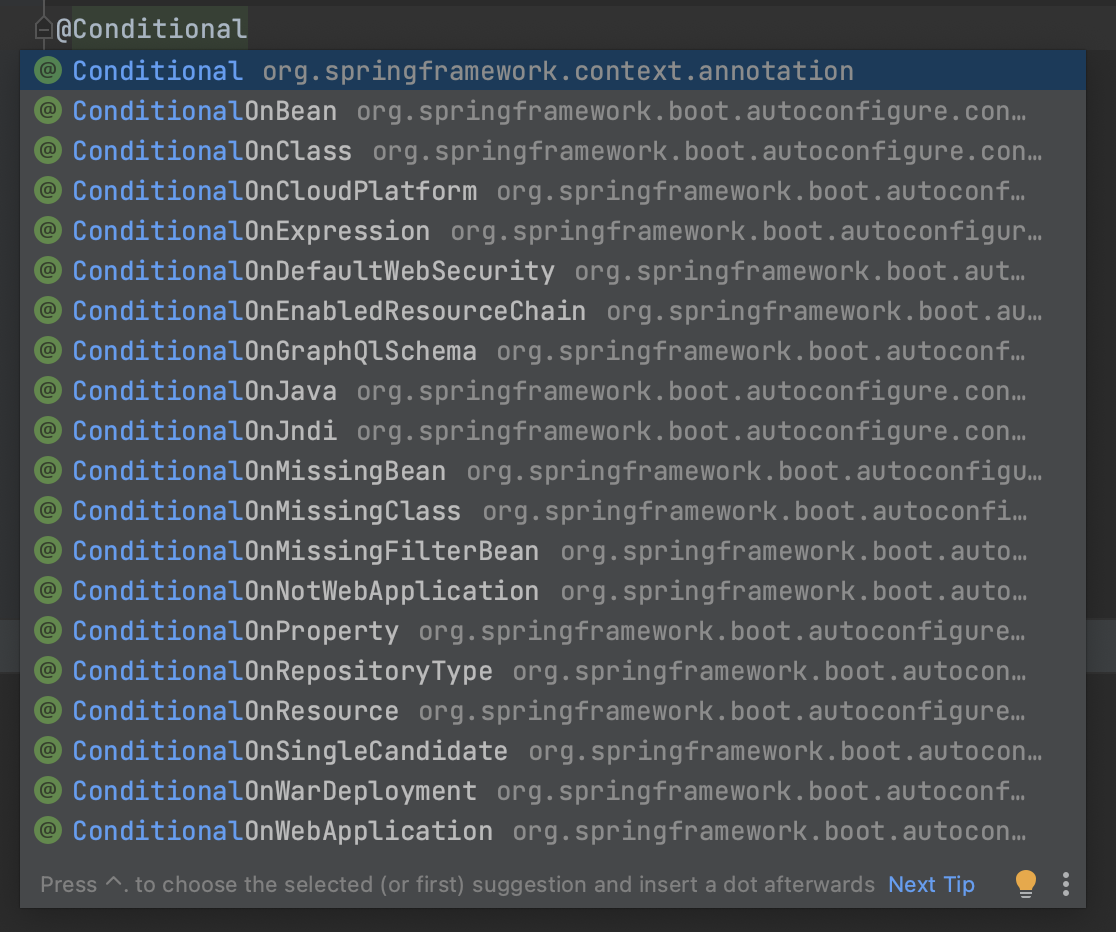Select the ConditionalOnExpression suggestion

click(x=250, y=230)
